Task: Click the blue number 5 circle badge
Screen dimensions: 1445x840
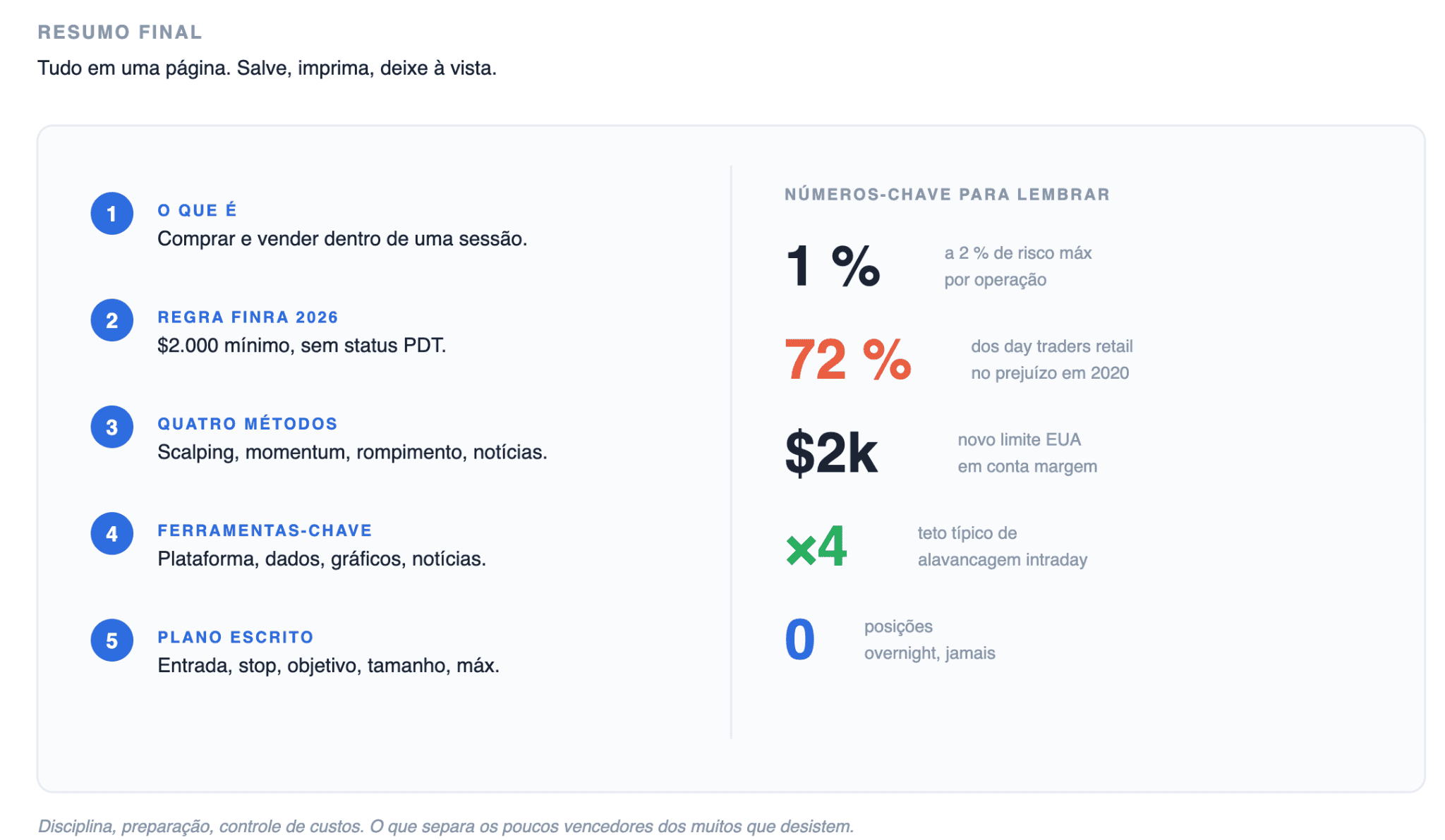Action: click(x=111, y=640)
